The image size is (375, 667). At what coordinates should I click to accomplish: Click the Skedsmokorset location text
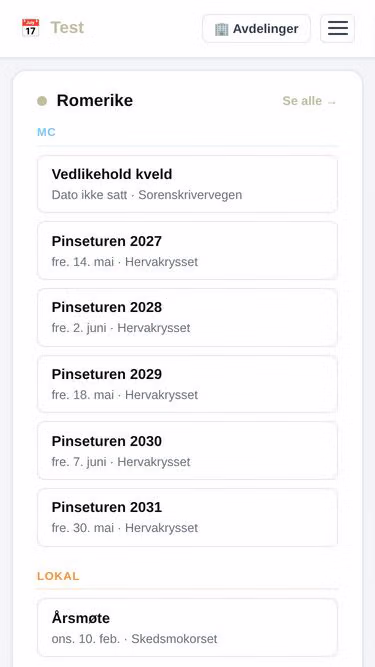pyautogui.click(x=174, y=638)
